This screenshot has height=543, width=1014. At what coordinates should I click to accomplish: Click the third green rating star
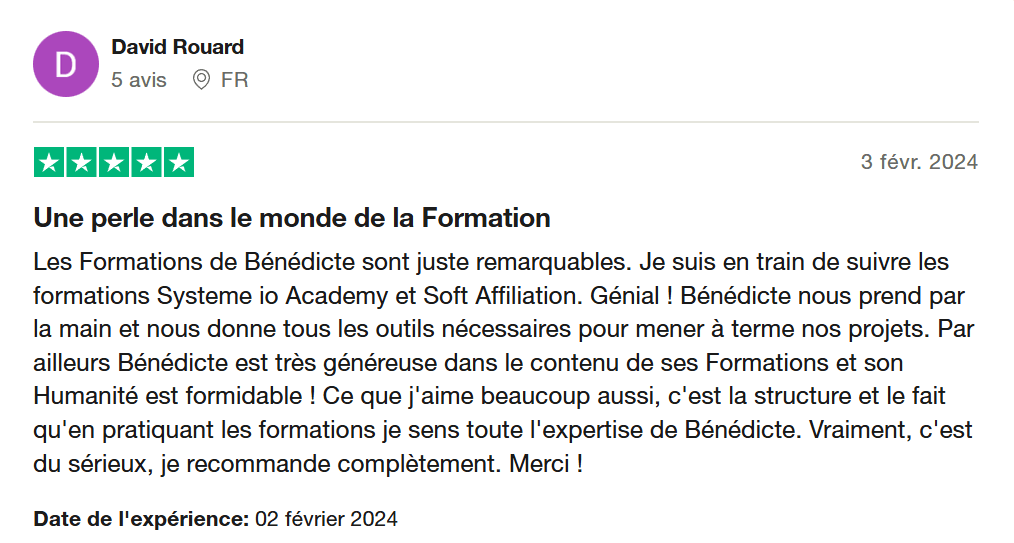tap(114, 162)
